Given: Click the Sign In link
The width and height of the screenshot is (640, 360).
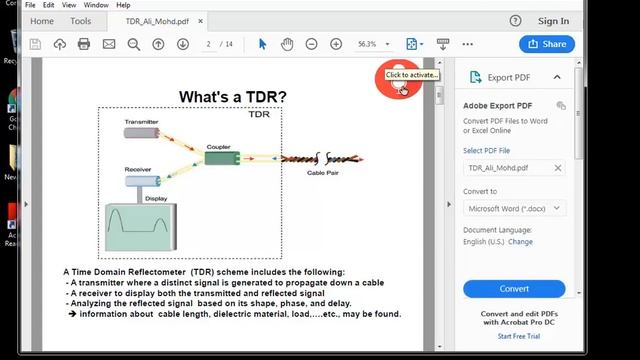Looking at the screenshot, I should 553,21.
